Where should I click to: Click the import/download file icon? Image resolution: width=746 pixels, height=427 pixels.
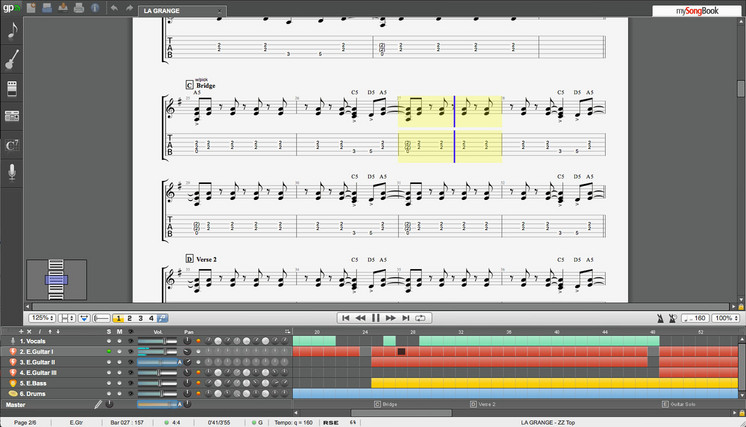coord(63,8)
